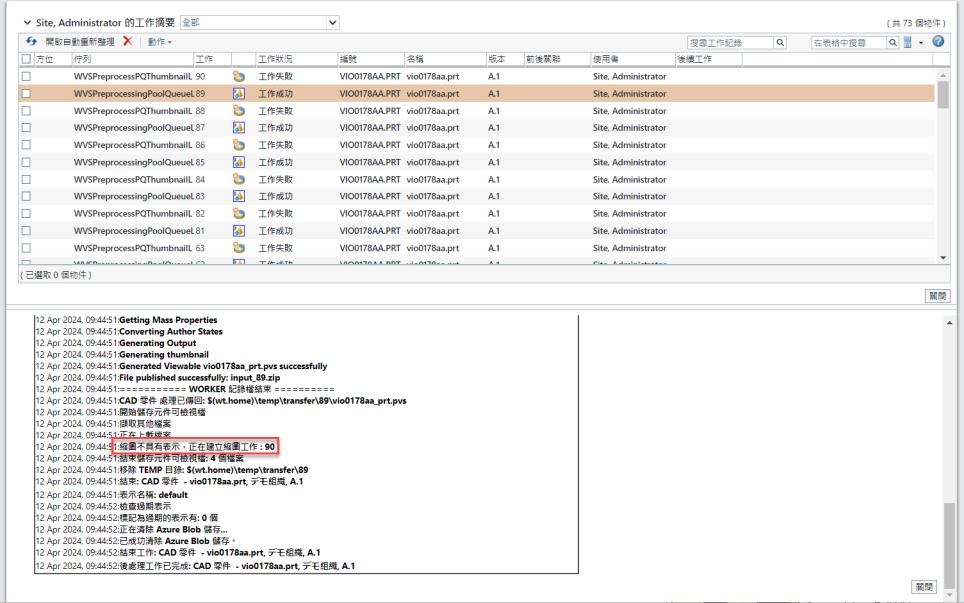964x603 pixels.
Task: Collapse the Site, Administrator 的工作摘要 section
Action: [x=27, y=23]
